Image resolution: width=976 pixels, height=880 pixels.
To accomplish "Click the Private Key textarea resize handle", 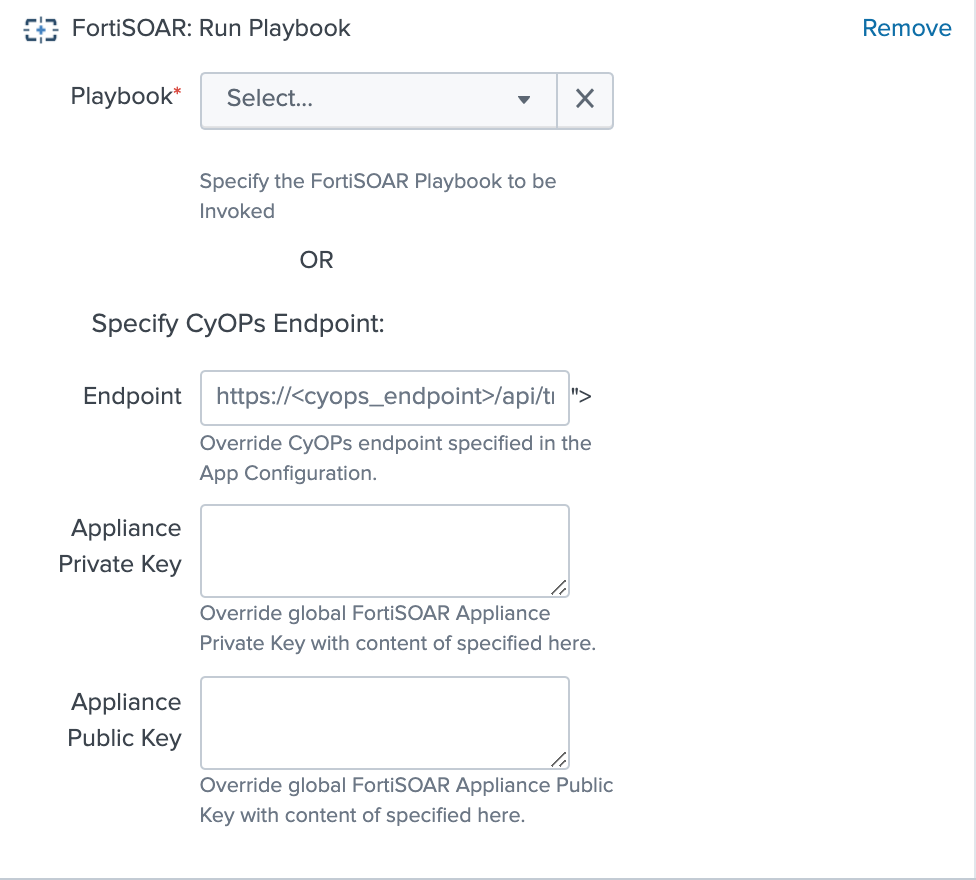I will pos(560,588).
